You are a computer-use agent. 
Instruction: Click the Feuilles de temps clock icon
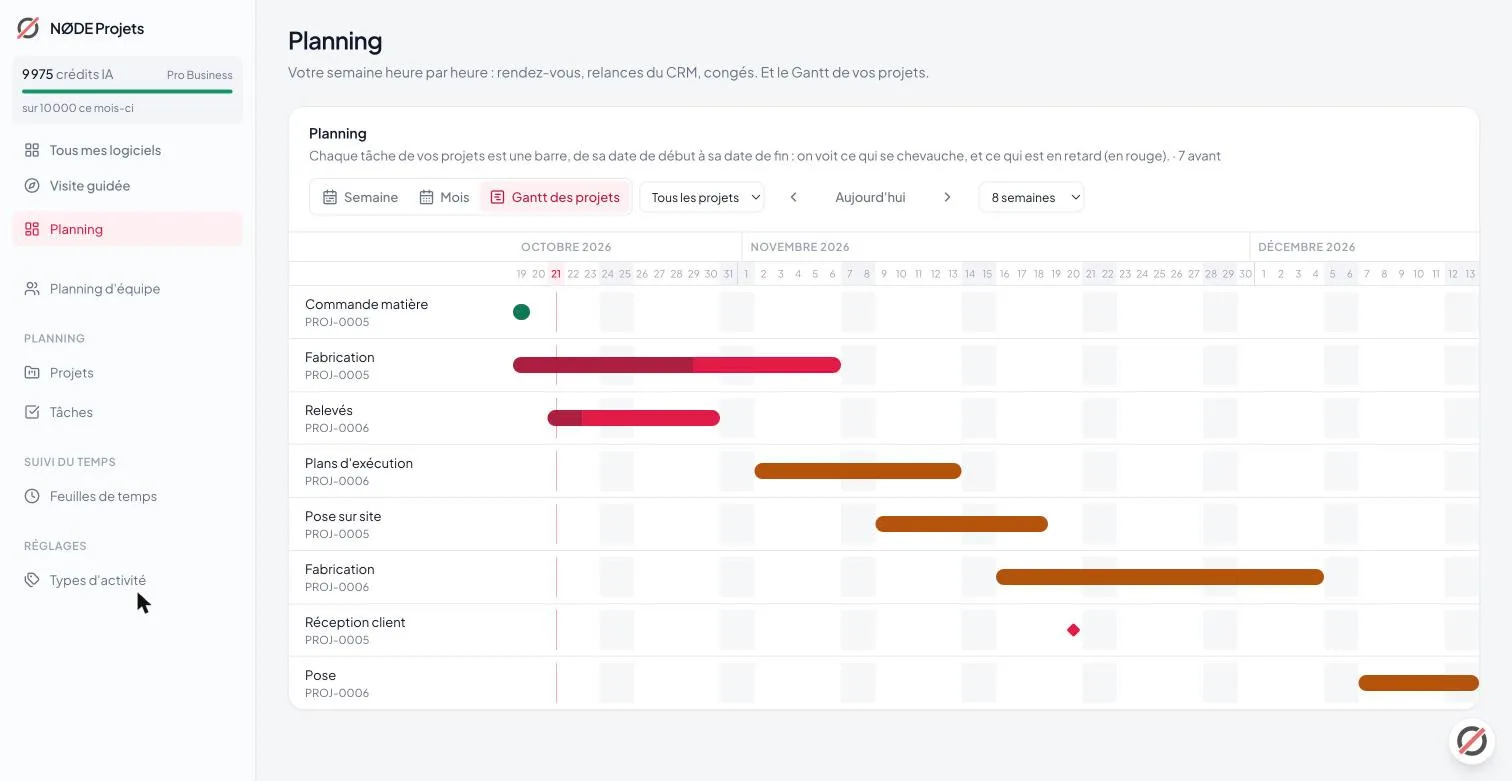coord(32,496)
